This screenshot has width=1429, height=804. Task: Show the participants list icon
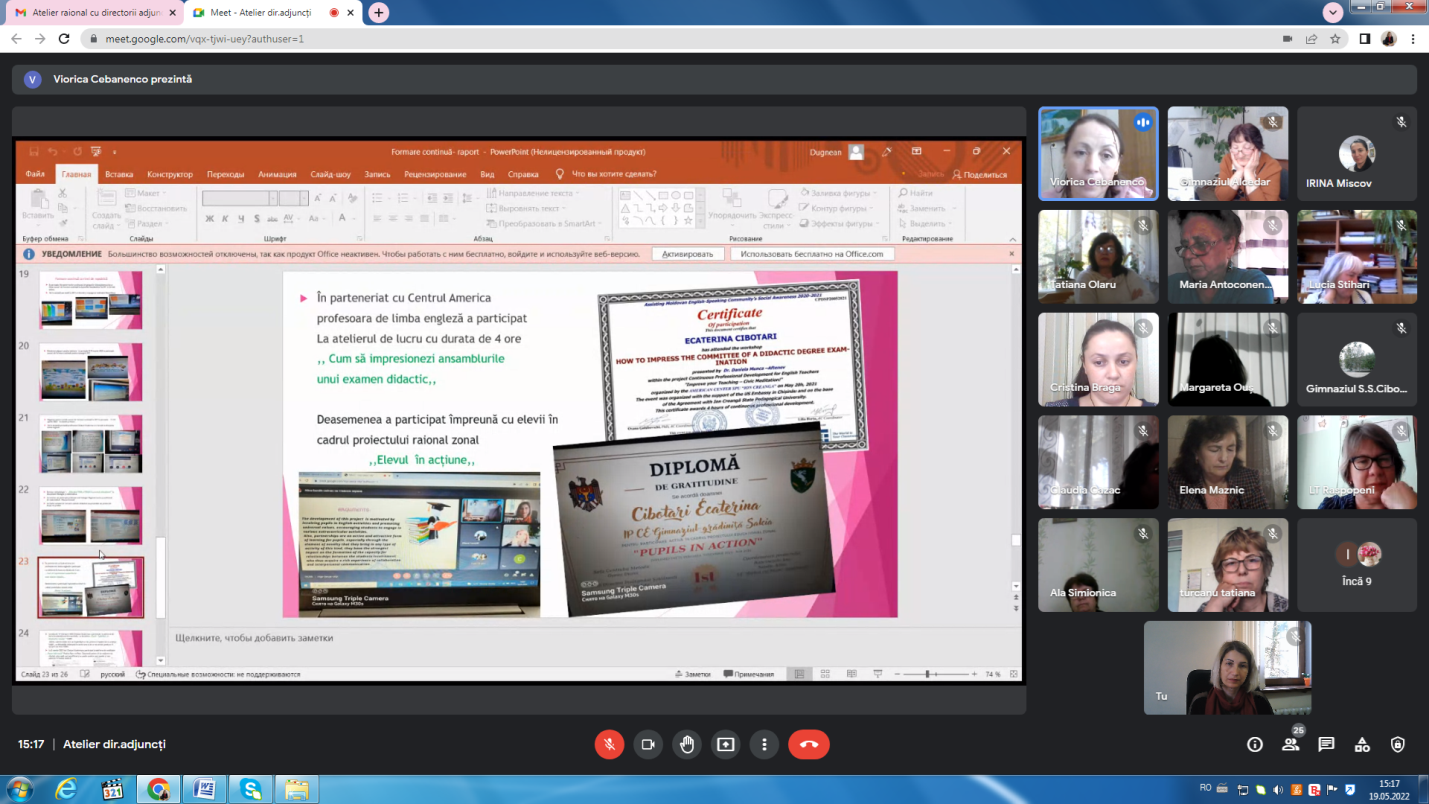pyautogui.click(x=1291, y=744)
